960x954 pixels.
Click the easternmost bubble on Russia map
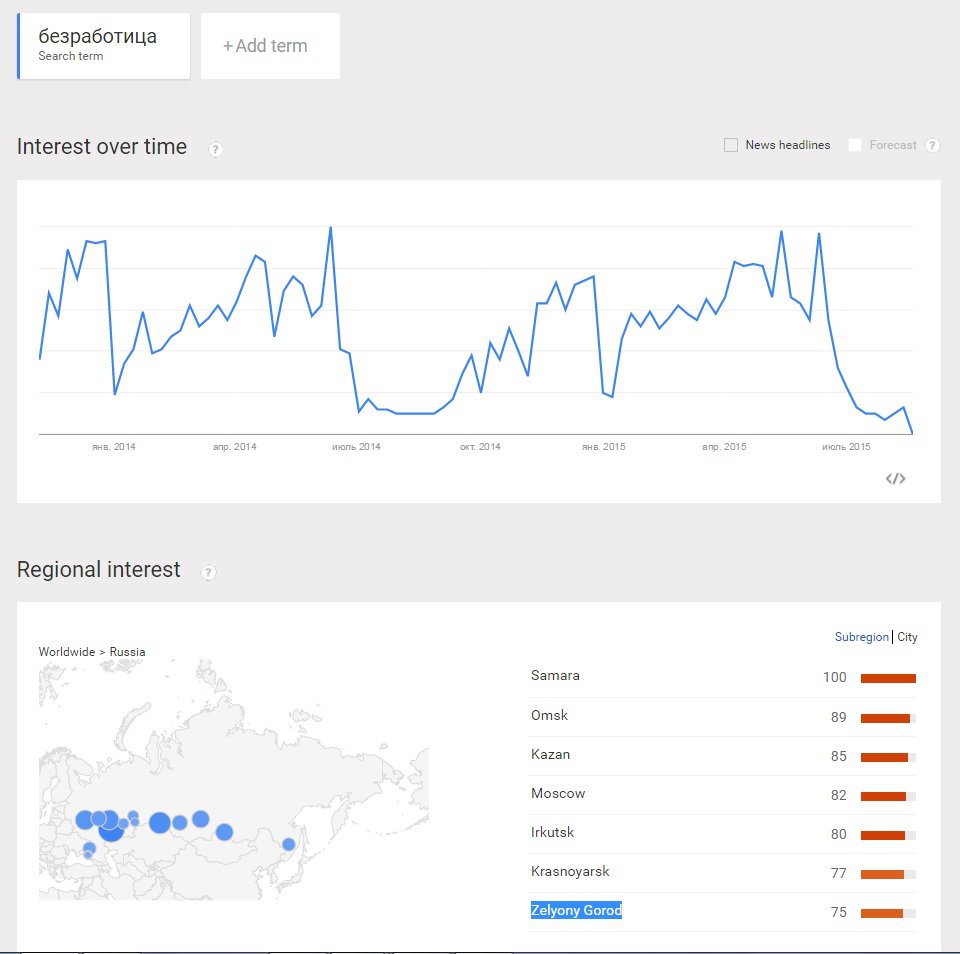[289, 844]
